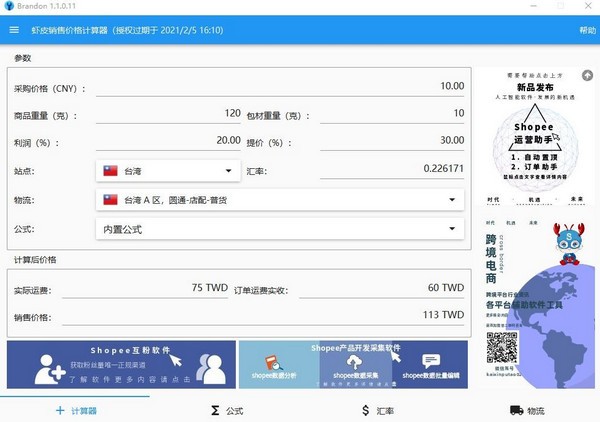The width and height of the screenshot is (600, 422).
Task: Switch to the 物流 tab
Action: tap(527, 410)
